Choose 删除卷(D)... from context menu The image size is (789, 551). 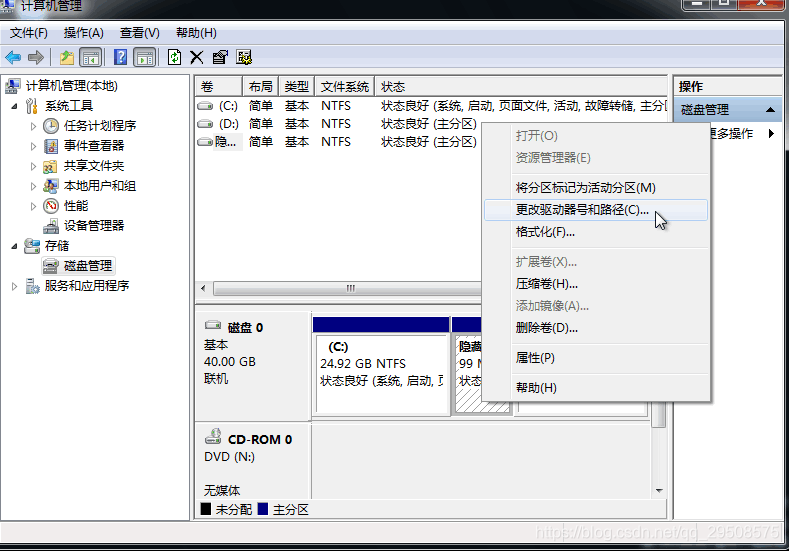596,328
